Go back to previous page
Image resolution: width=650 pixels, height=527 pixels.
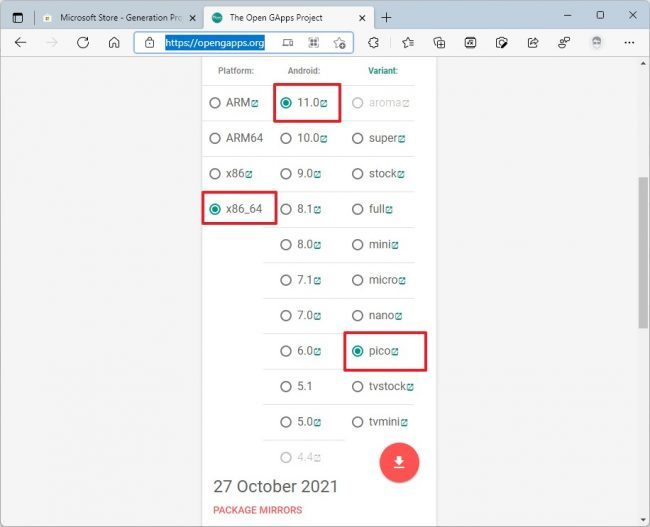pyautogui.click(x=20, y=42)
